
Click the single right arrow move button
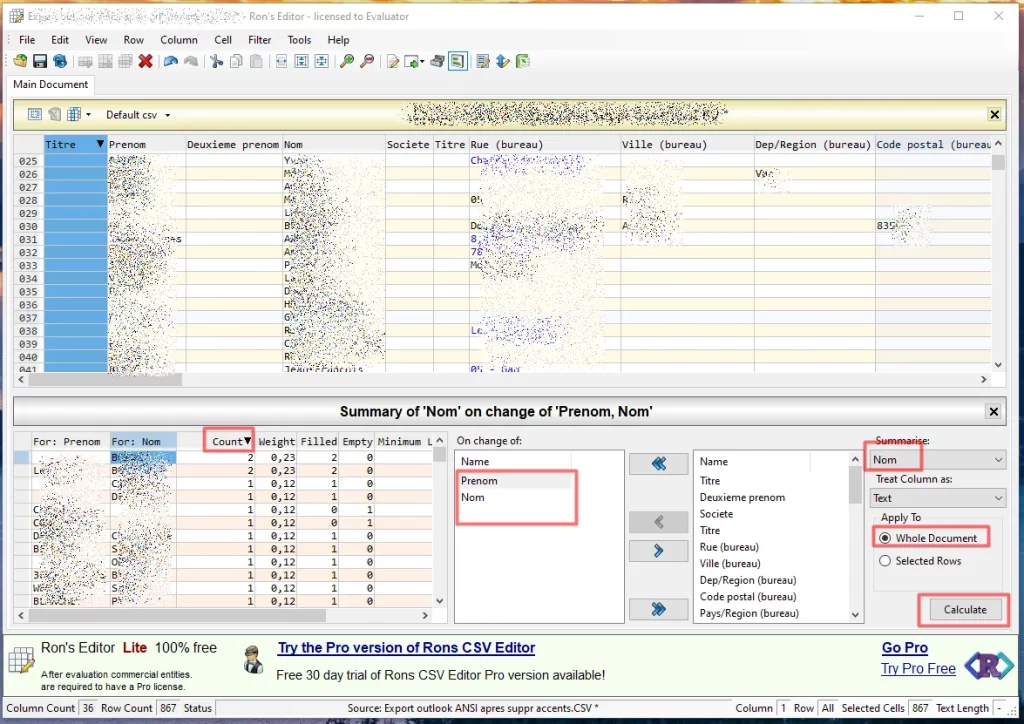(x=658, y=551)
